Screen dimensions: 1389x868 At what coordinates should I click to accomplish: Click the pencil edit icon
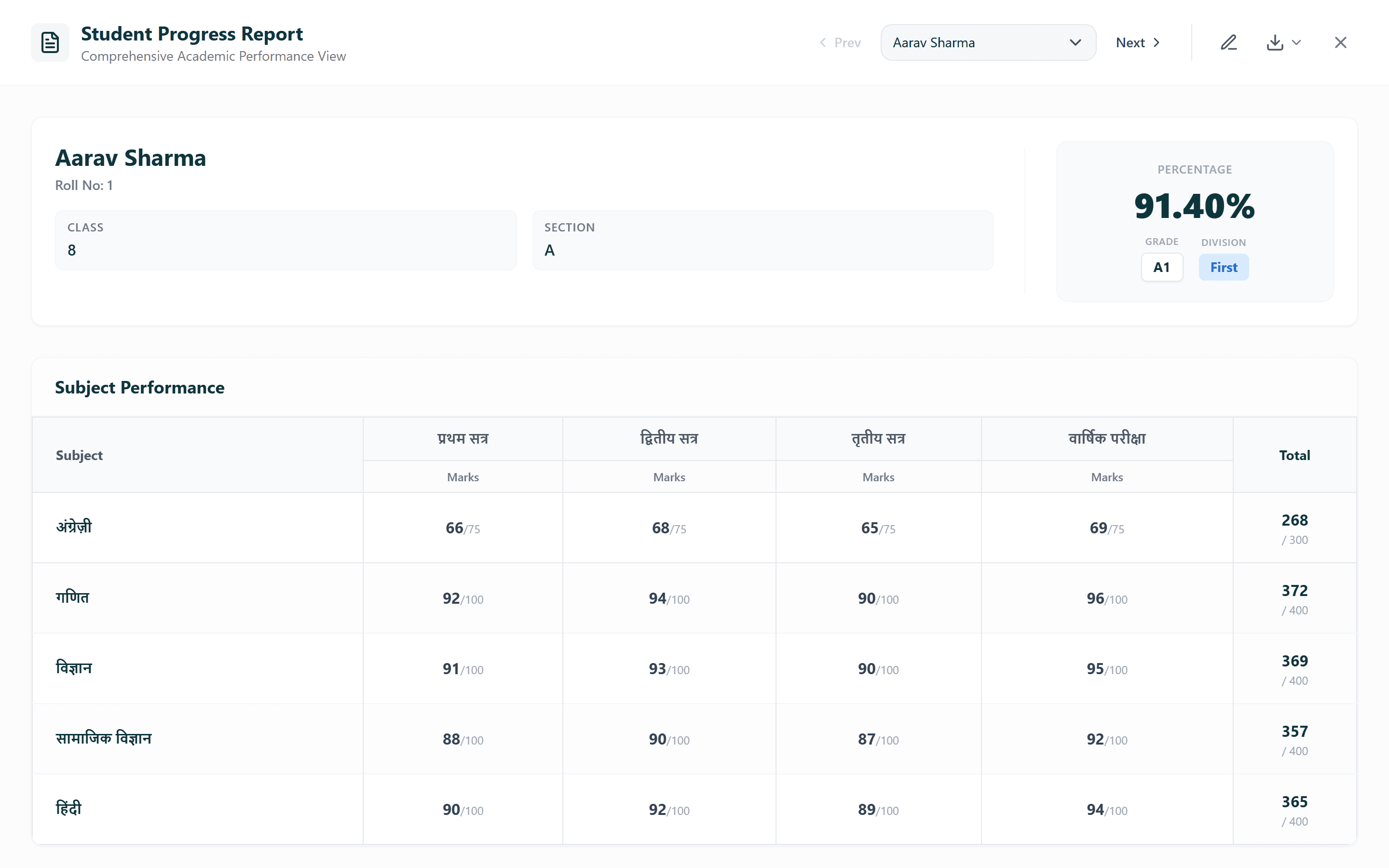pyautogui.click(x=1228, y=42)
